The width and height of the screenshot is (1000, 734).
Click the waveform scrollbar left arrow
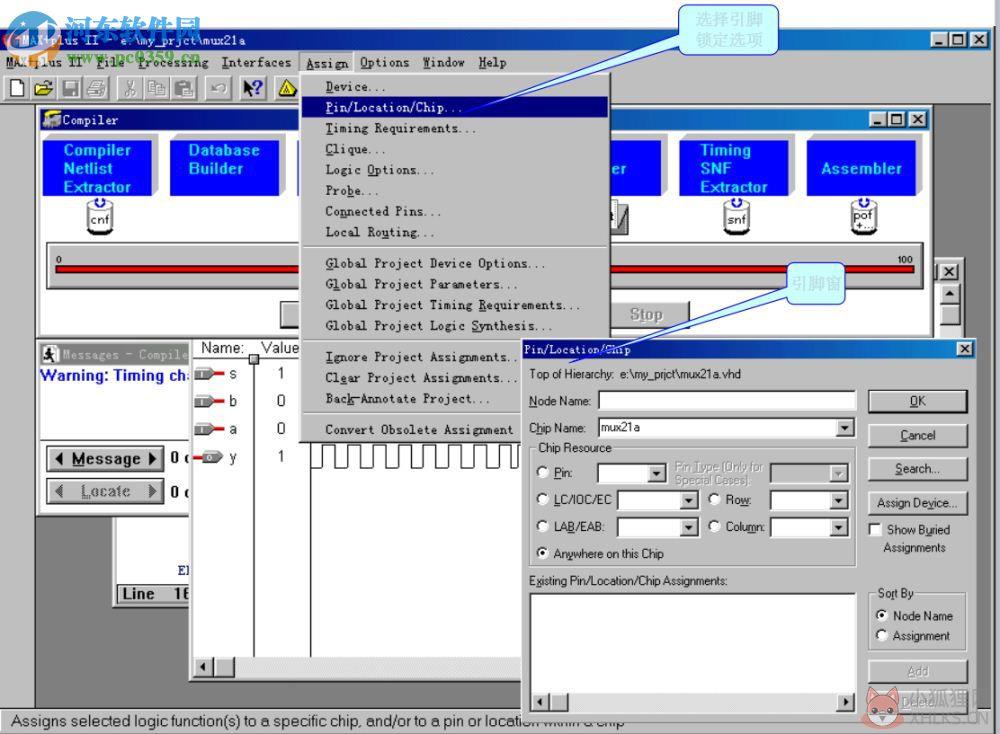coord(203,667)
